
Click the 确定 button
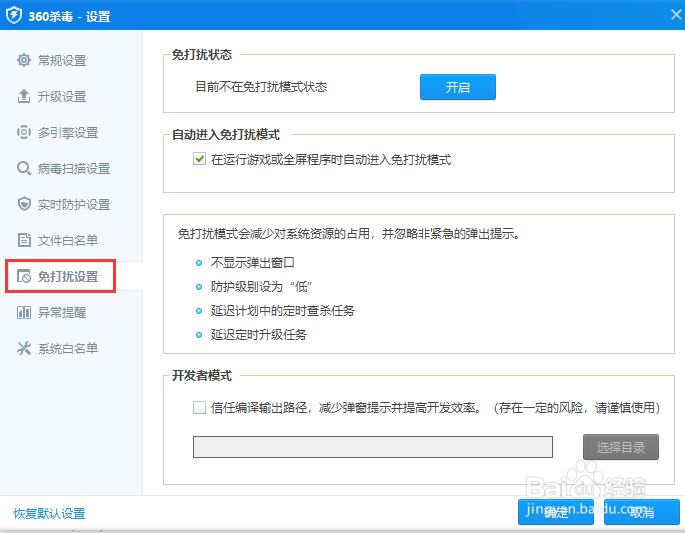(x=556, y=512)
